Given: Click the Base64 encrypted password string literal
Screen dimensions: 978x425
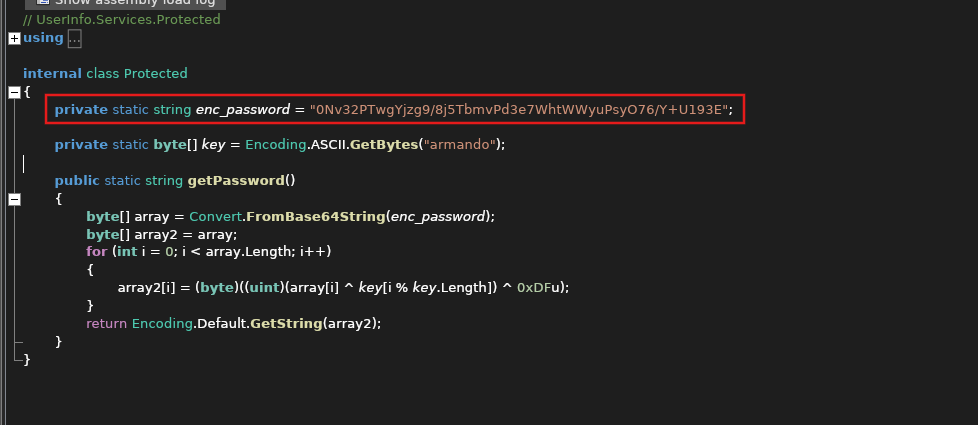Looking at the screenshot, I should click(x=520, y=110).
